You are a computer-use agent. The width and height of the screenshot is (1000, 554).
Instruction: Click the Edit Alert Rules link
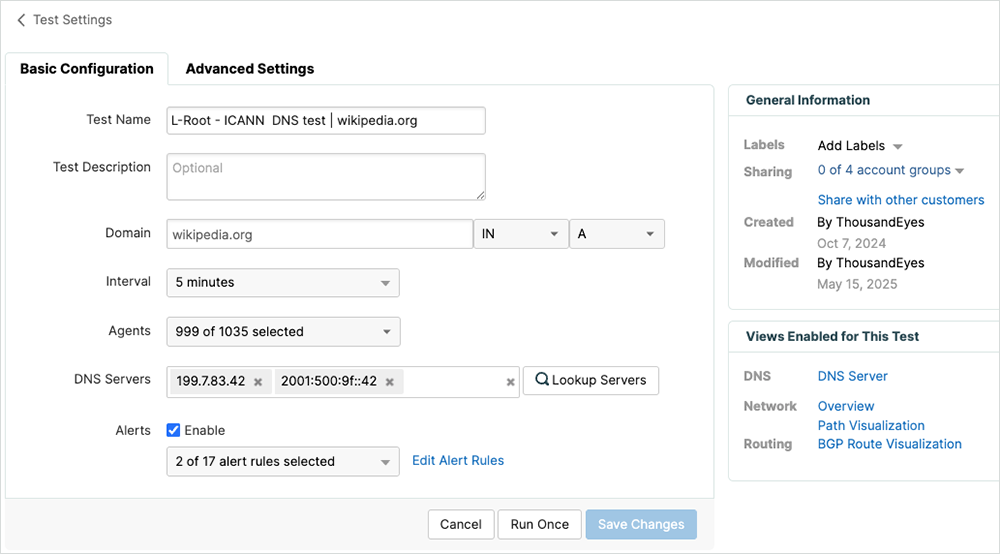458,461
